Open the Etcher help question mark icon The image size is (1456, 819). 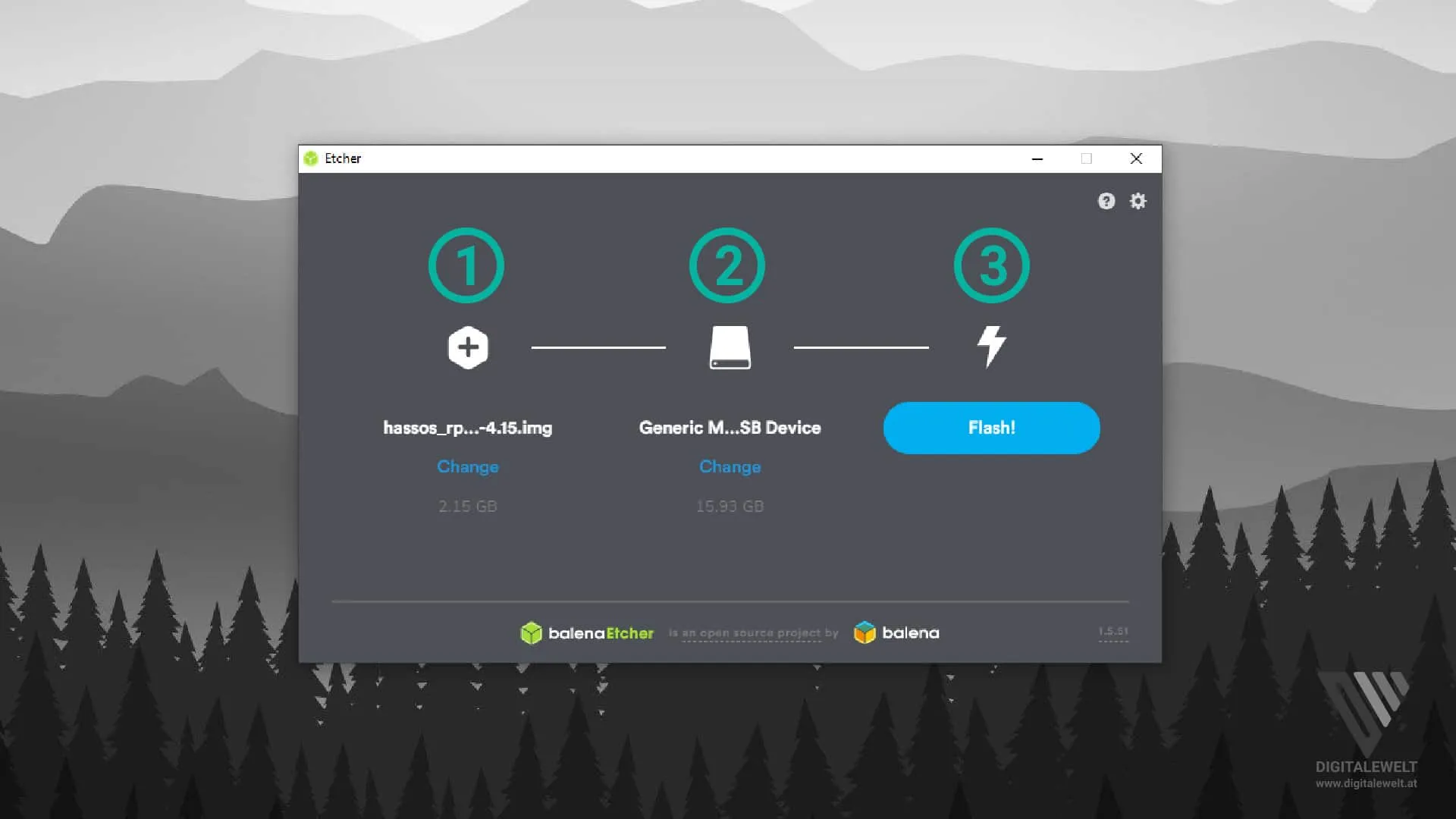(1106, 201)
